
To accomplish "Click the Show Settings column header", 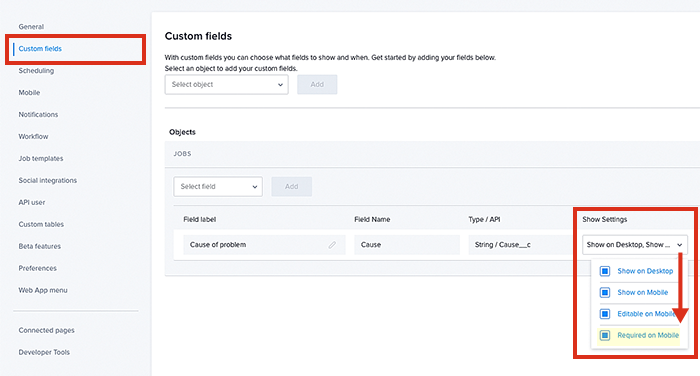I will click(x=604, y=219).
